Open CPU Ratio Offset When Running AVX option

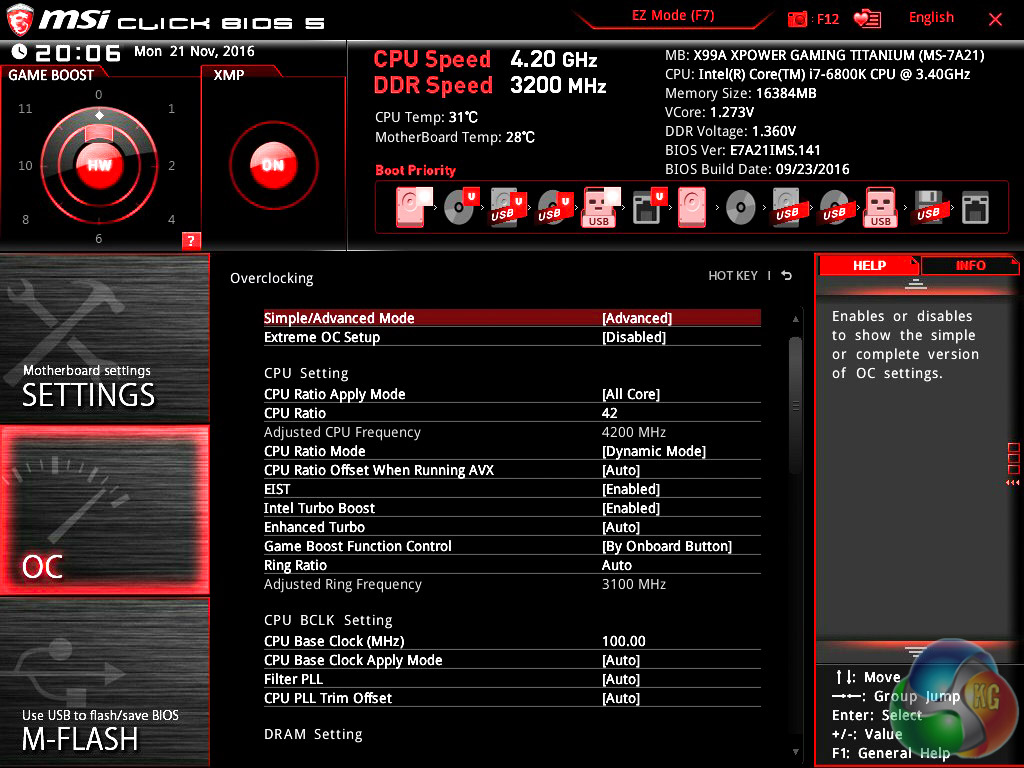point(512,470)
